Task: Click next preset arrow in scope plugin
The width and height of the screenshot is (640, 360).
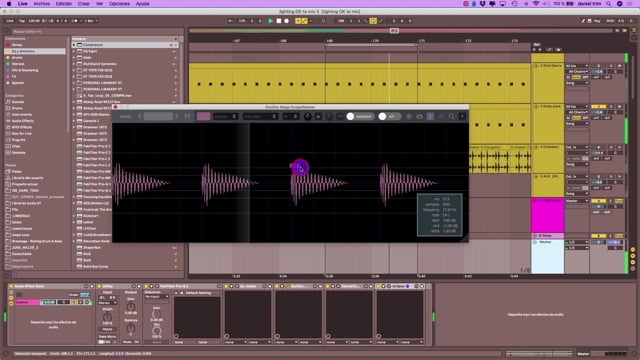Action: [177, 117]
